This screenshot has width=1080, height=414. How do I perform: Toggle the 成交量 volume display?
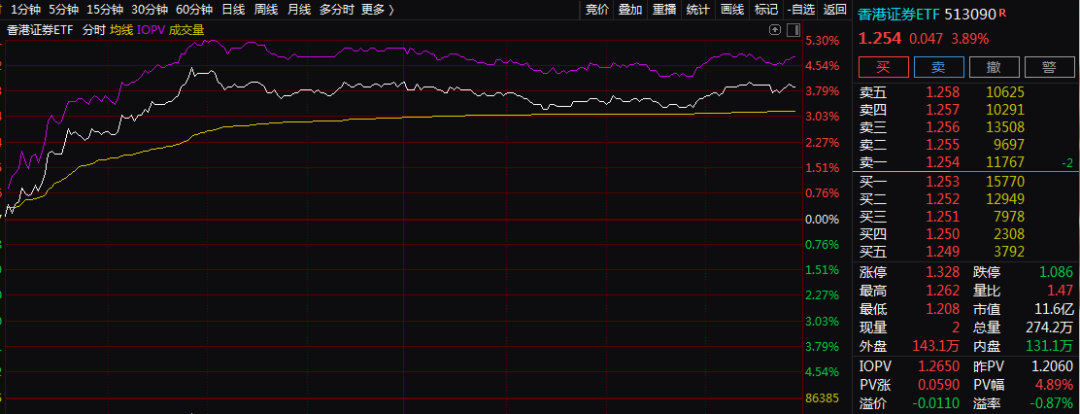click(187, 30)
